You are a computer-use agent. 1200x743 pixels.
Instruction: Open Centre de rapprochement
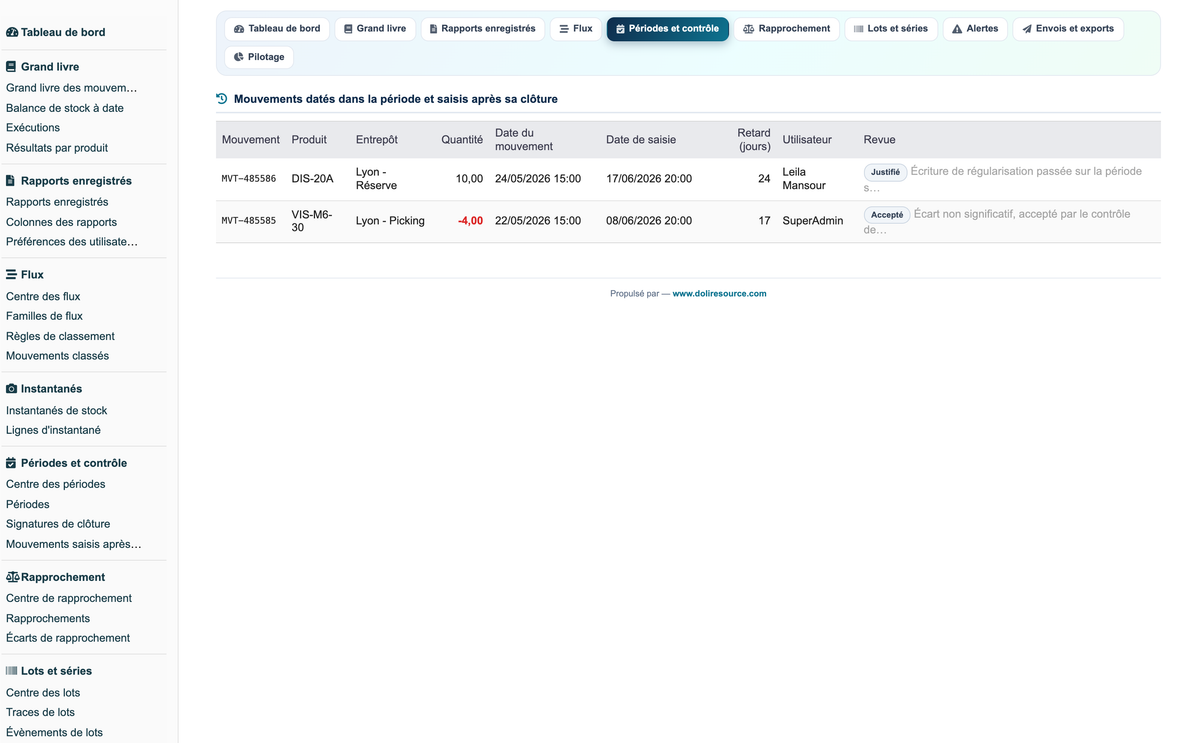click(69, 598)
